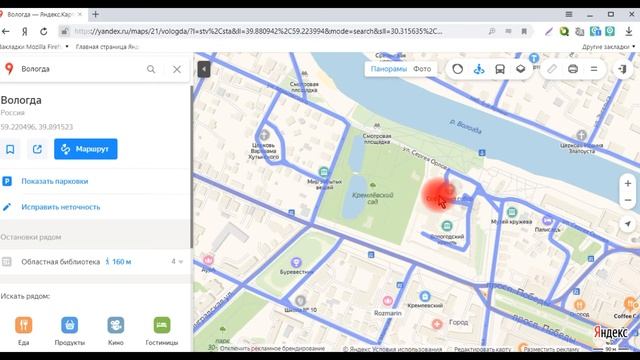Toggle the street panoramas person icon
Screen dimensions: 640x360
coord(479,69)
